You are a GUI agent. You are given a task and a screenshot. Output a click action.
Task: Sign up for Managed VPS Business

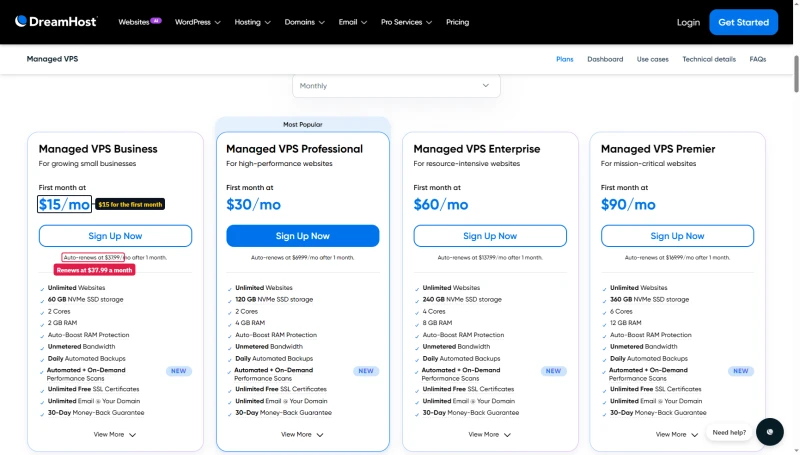click(115, 236)
